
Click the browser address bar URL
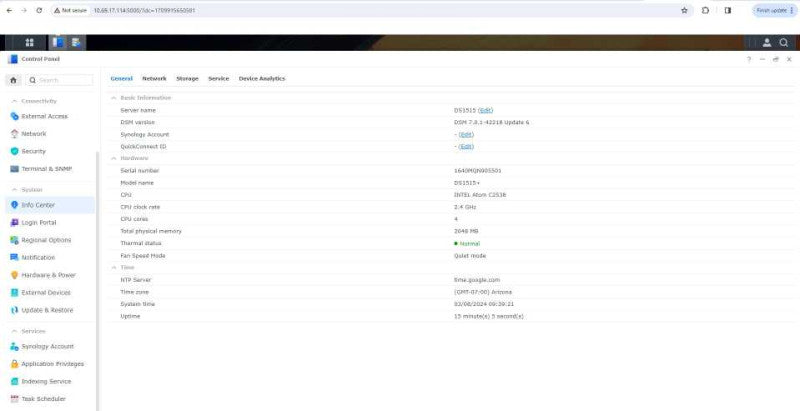coord(144,10)
